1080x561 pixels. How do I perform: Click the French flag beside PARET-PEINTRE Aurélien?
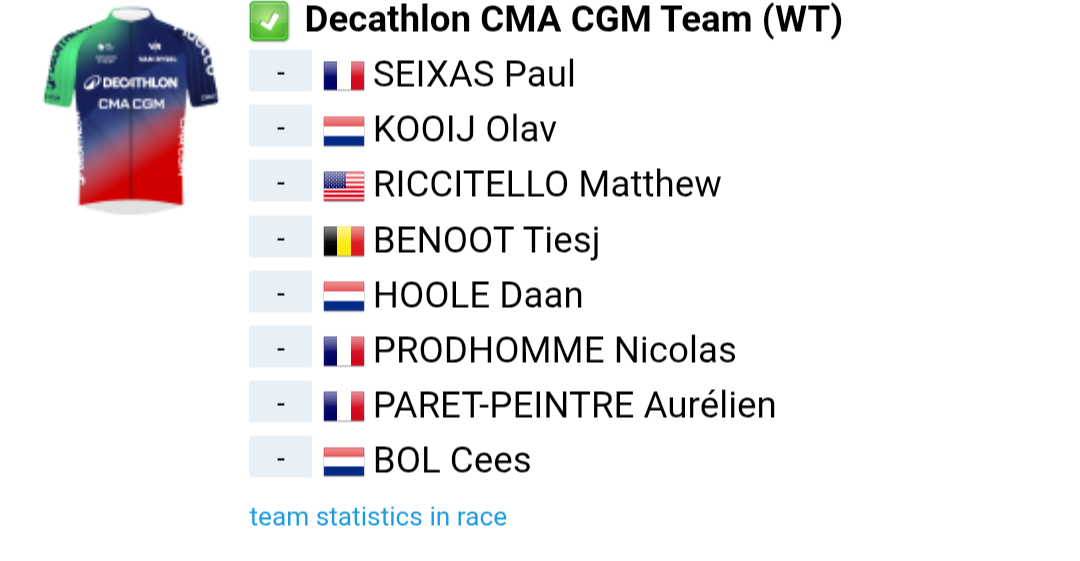click(x=344, y=407)
